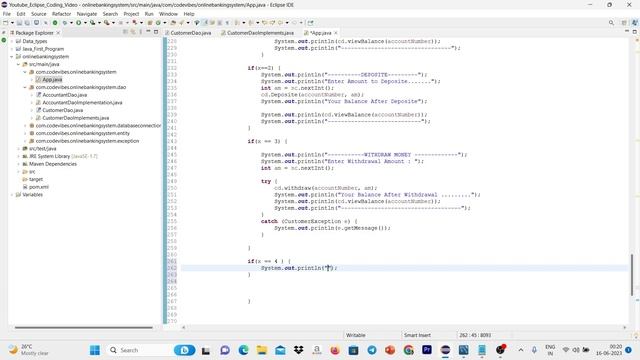
Task: Click the Open Type icon in the toolbar
Action: coord(173,23)
